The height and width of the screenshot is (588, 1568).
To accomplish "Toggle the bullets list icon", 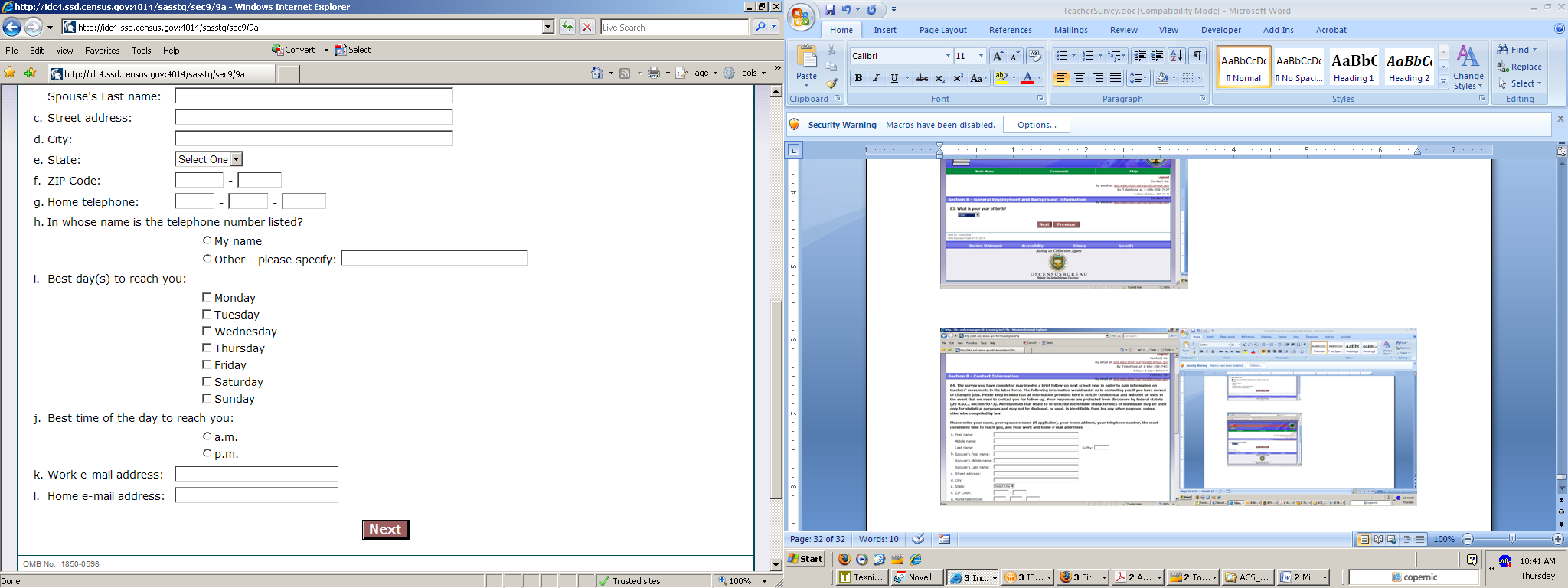I will pyautogui.click(x=1061, y=56).
